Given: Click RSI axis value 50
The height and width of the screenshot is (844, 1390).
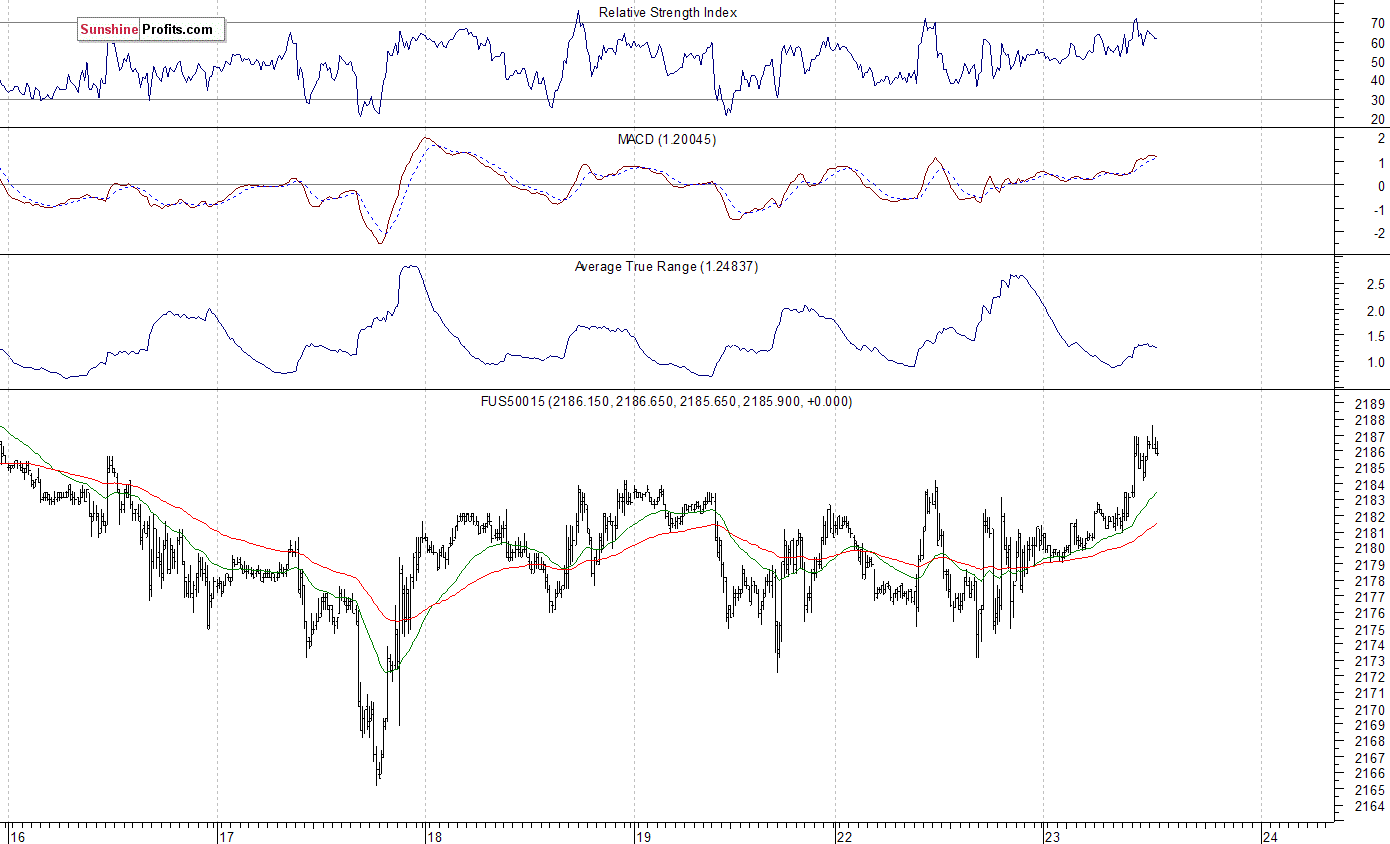Looking at the screenshot, I should pyautogui.click(x=1377, y=62).
